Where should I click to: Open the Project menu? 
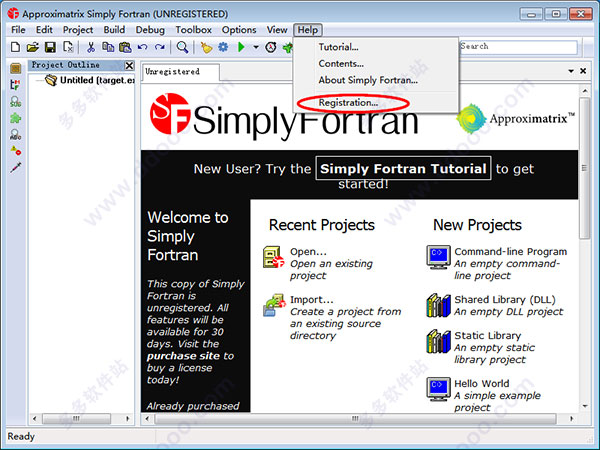[x=78, y=30]
